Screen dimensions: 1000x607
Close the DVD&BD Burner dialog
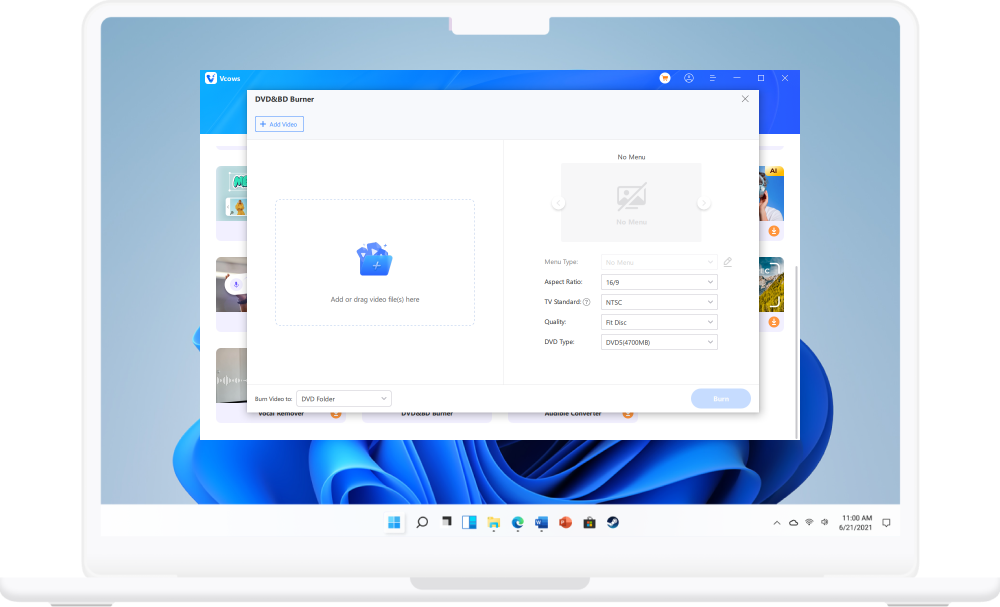pyautogui.click(x=745, y=99)
